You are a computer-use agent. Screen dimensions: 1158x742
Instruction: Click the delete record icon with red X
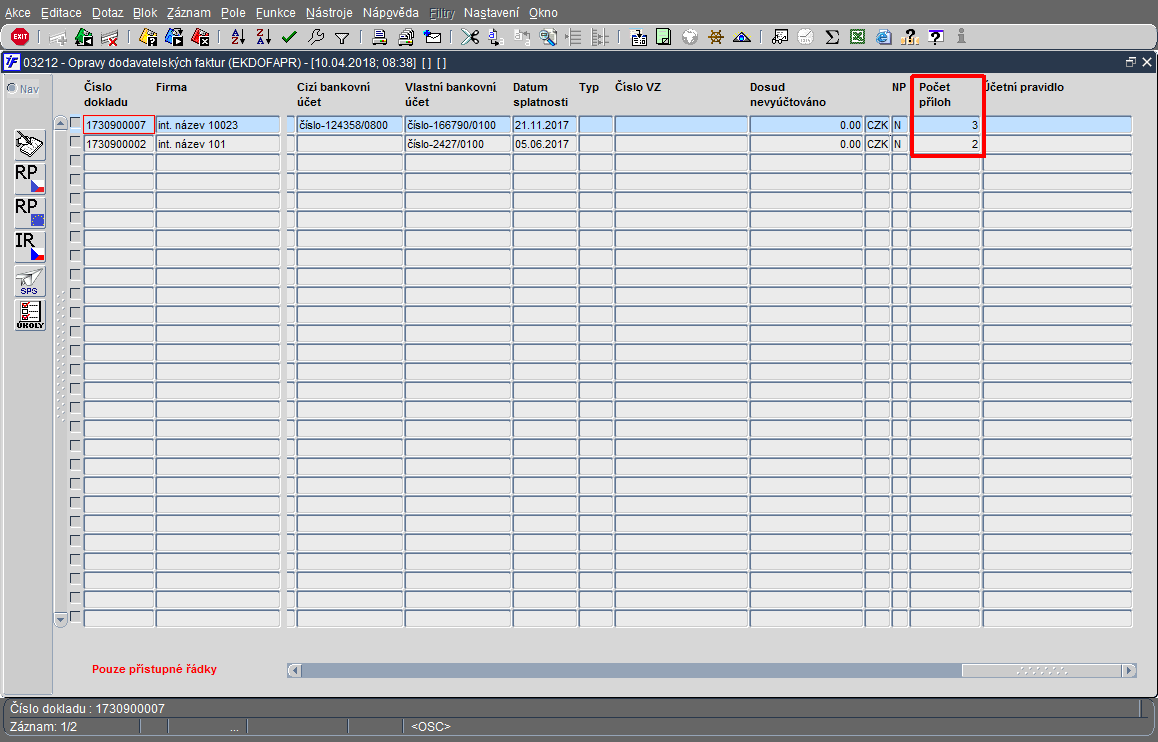(x=109, y=36)
